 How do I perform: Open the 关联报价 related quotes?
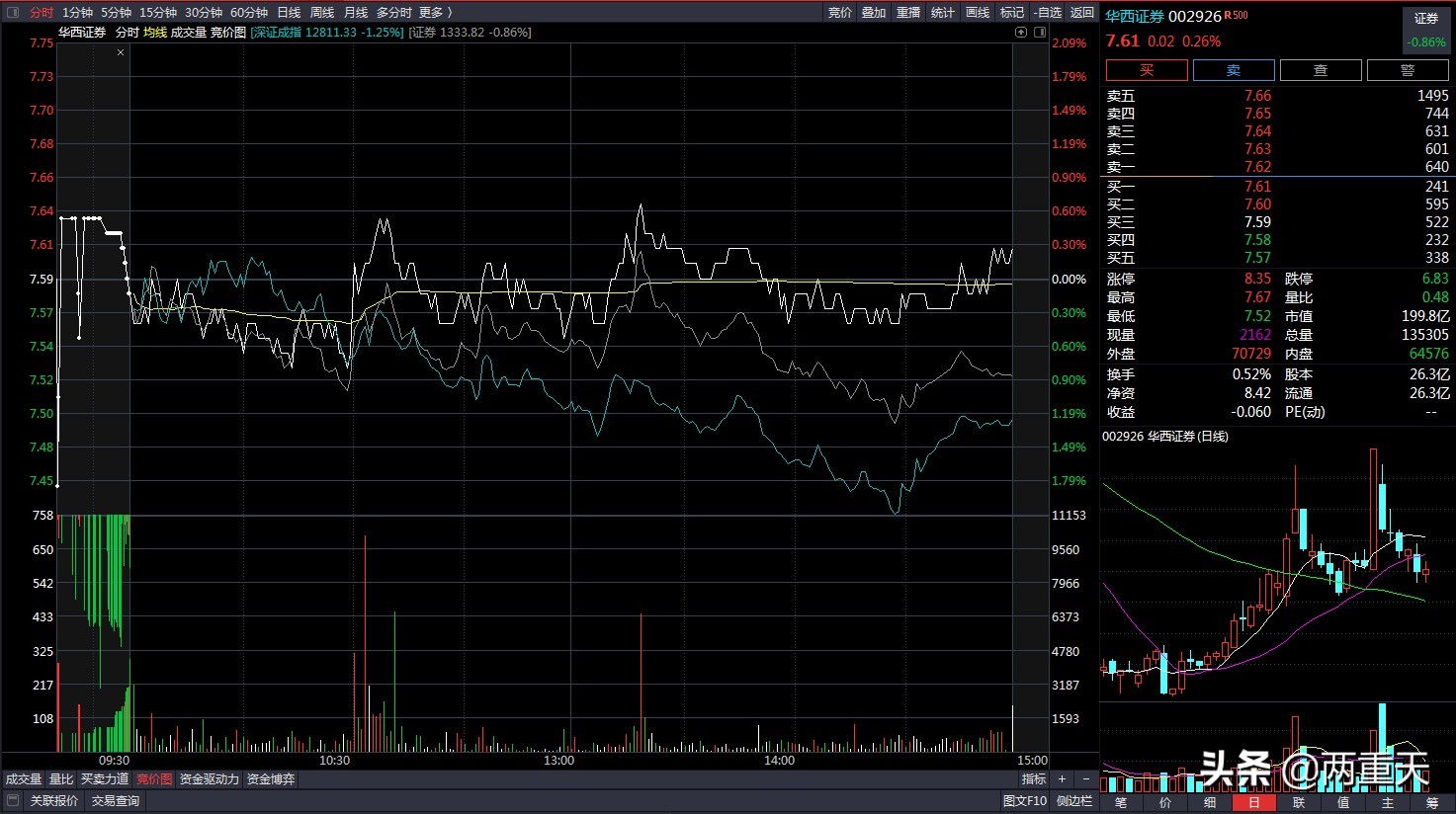(54, 801)
